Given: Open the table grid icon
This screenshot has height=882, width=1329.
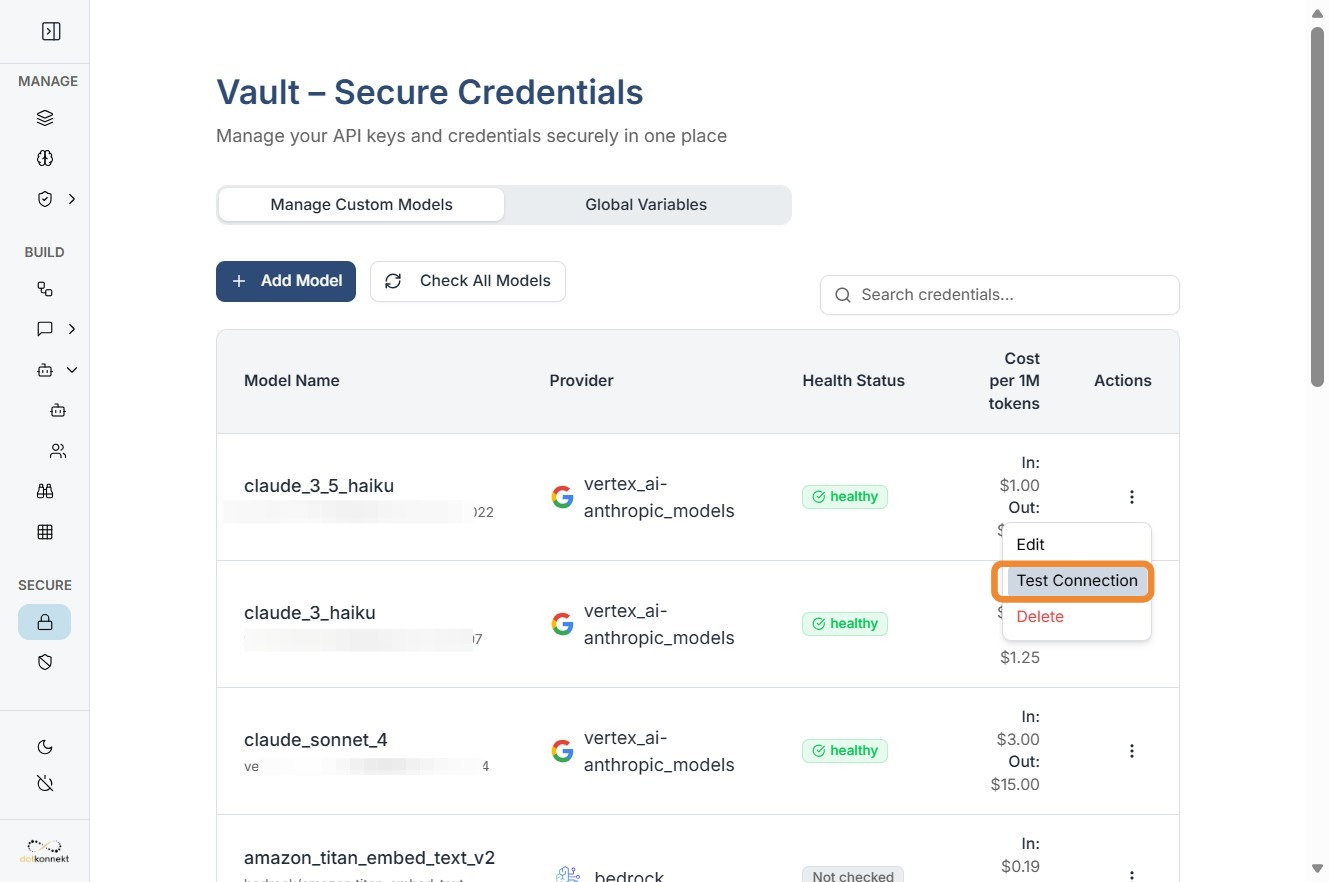Looking at the screenshot, I should click(45, 532).
